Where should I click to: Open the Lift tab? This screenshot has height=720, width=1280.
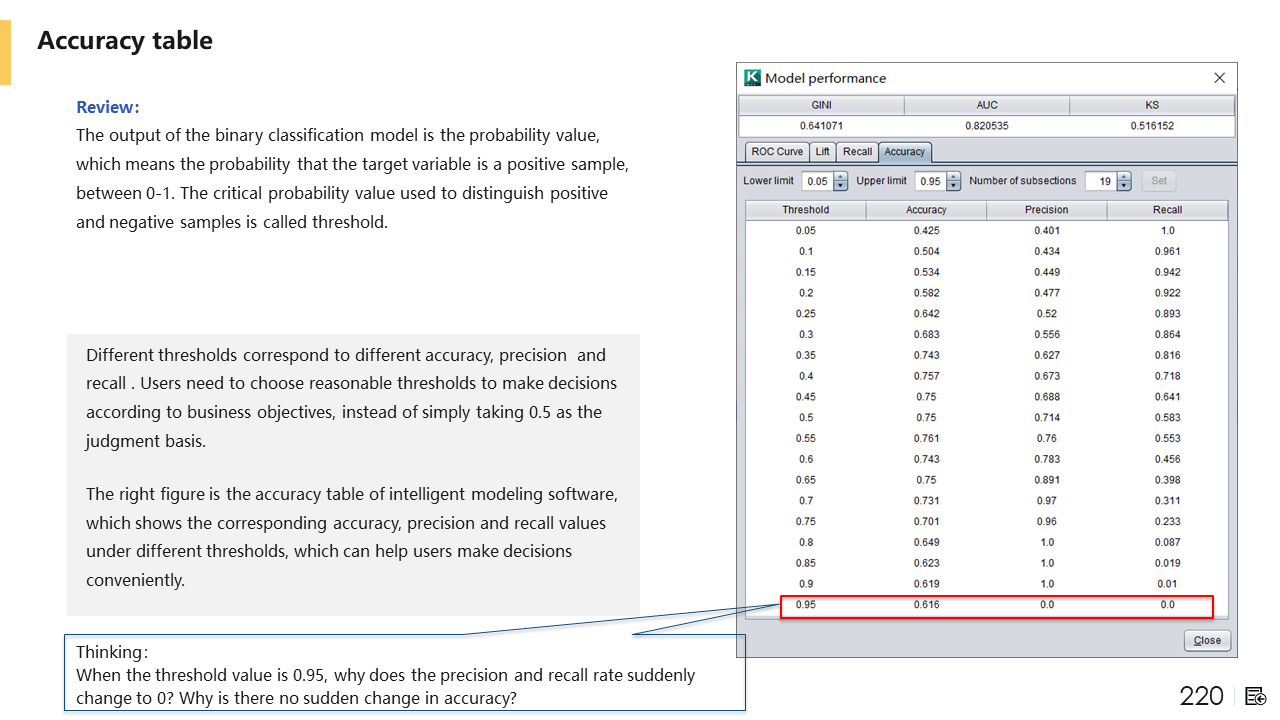tap(822, 152)
